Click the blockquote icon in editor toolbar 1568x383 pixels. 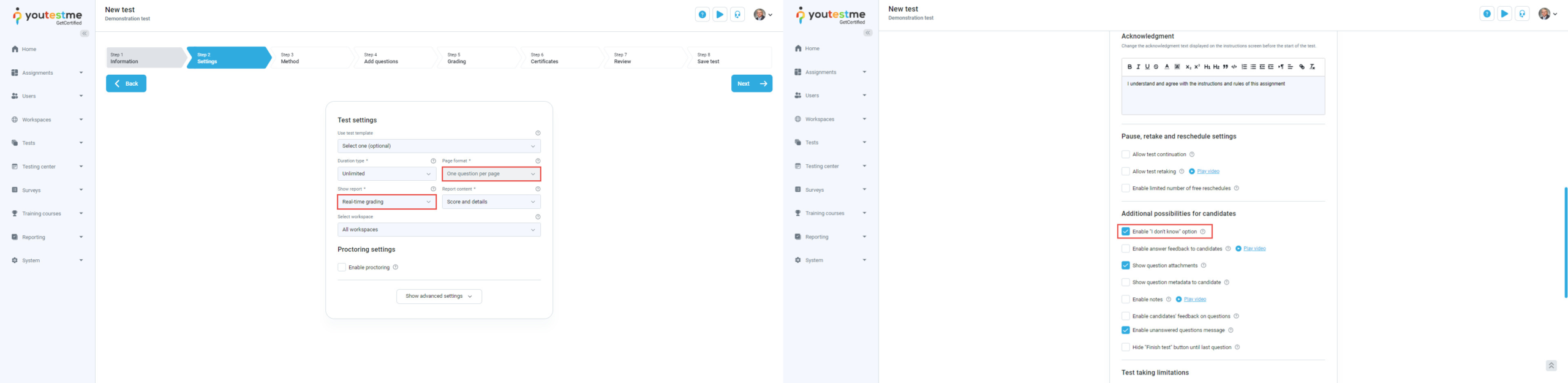1225,67
